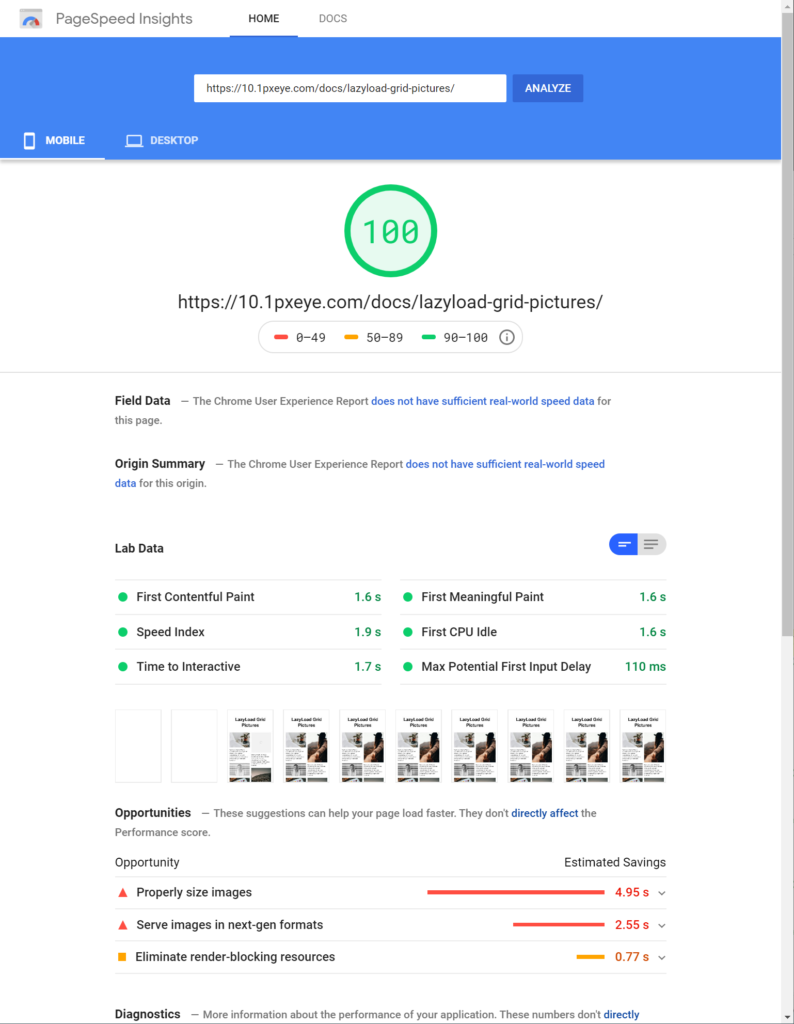Click the info icon beside score legend
This screenshot has width=794, height=1024.
(507, 337)
